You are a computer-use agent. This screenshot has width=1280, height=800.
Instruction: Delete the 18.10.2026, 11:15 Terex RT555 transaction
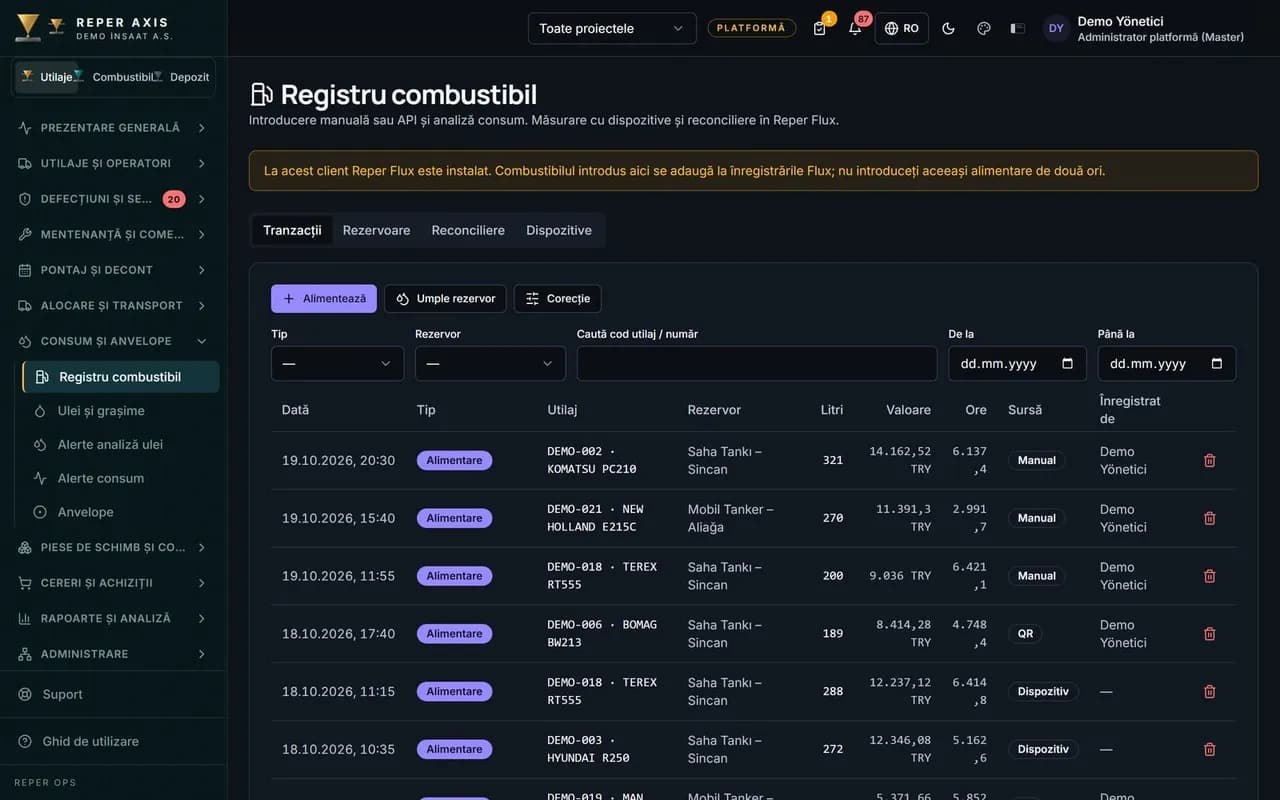point(1209,692)
